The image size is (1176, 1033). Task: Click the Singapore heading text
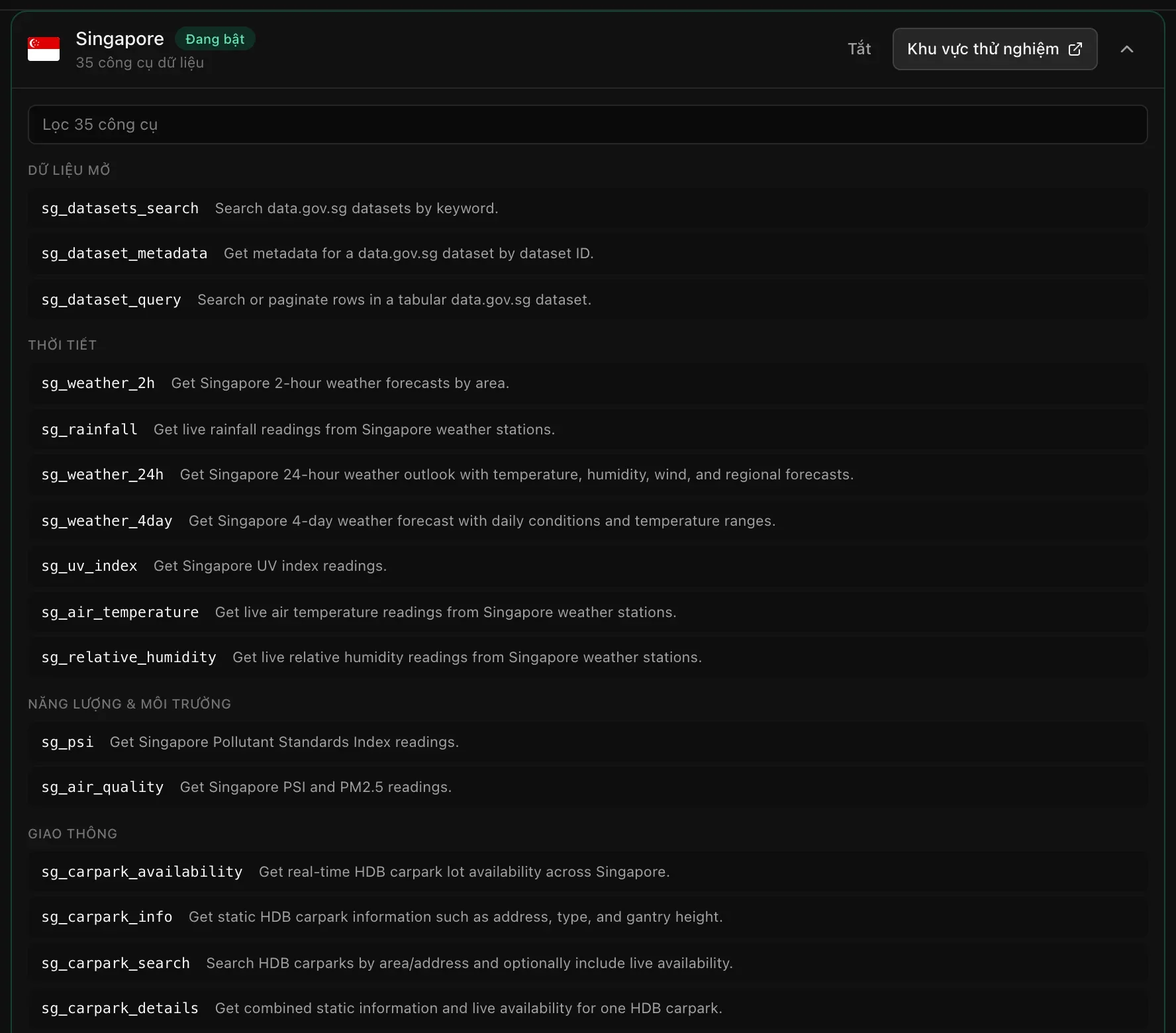[x=120, y=39]
